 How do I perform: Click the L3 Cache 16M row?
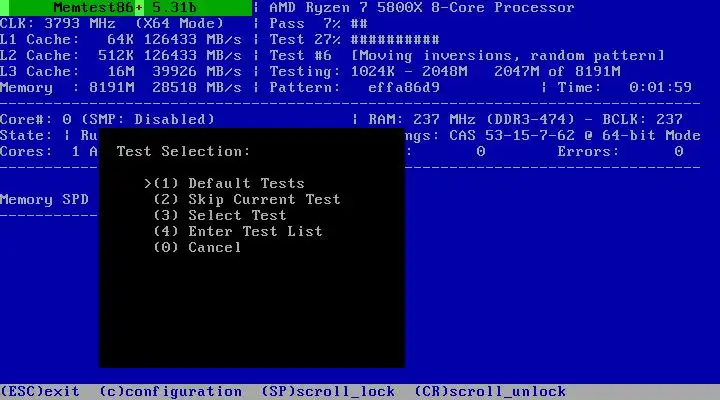(121, 72)
